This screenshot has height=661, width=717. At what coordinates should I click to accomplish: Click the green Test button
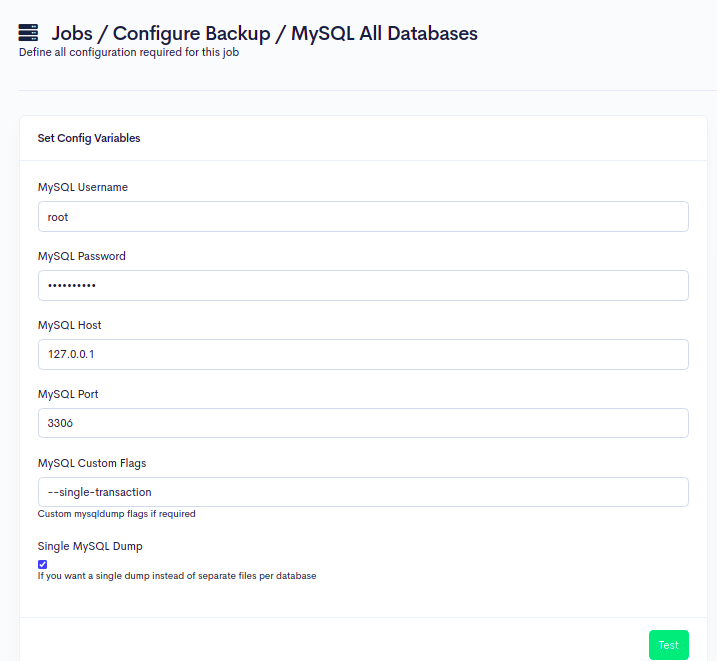click(x=669, y=645)
